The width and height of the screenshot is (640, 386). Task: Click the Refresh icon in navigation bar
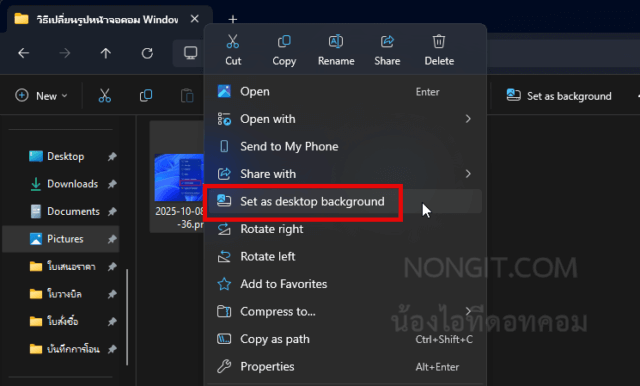pos(147,53)
